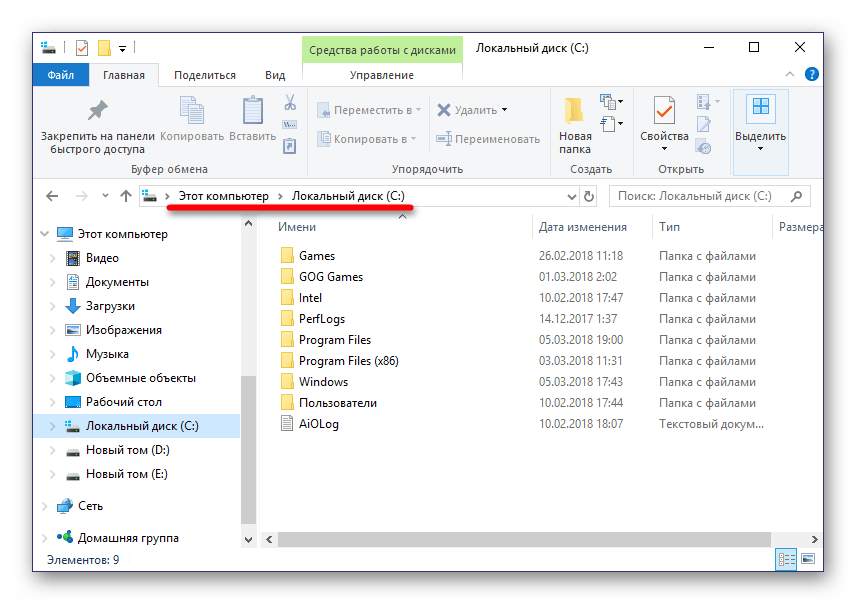856x604 pixels.
Task: Click the Переименовать button
Action: click(x=488, y=139)
